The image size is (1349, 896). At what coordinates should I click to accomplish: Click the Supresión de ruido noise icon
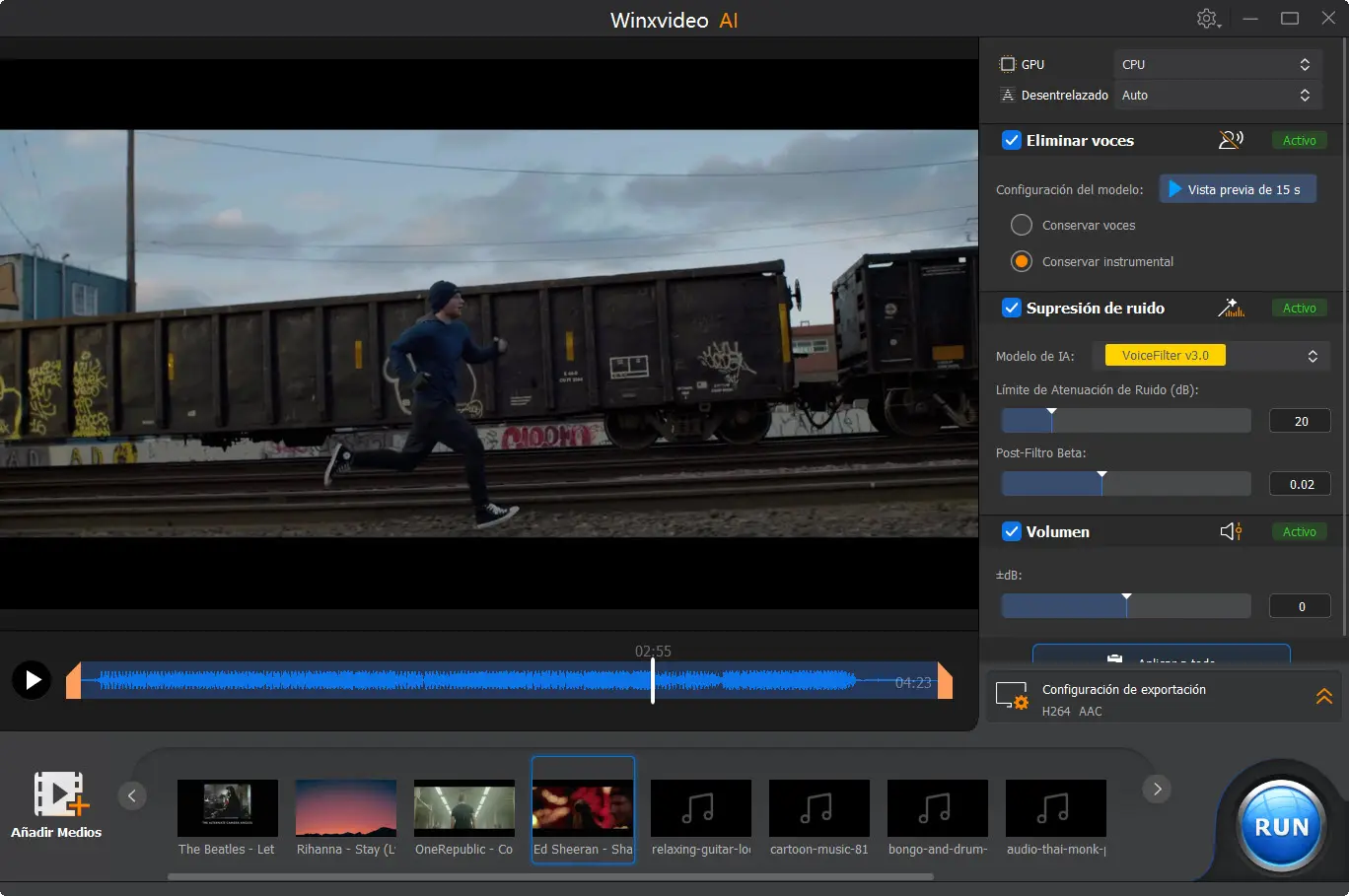(x=1230, y=308)
